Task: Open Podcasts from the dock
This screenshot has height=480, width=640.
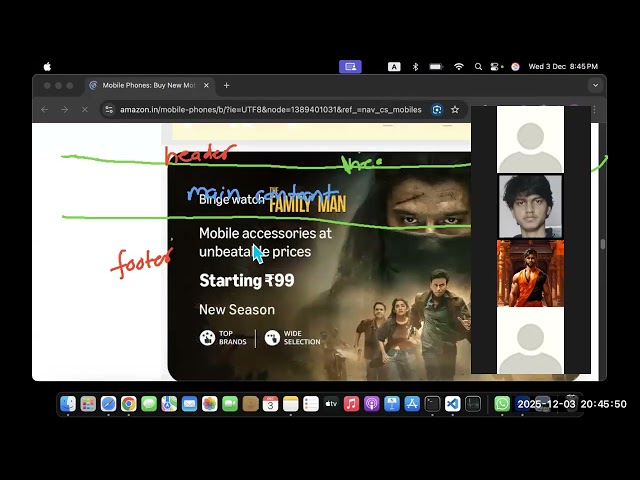Action: tap(371, 404)
